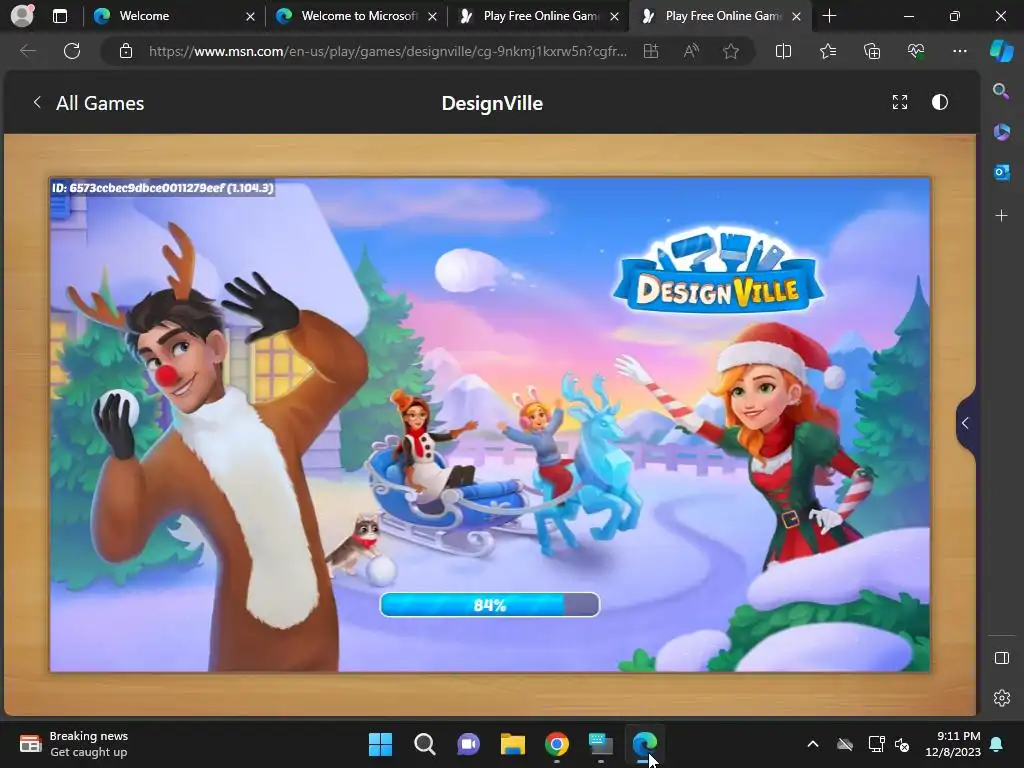Toggle the sidebar layout icon

tap(1001, 658)
